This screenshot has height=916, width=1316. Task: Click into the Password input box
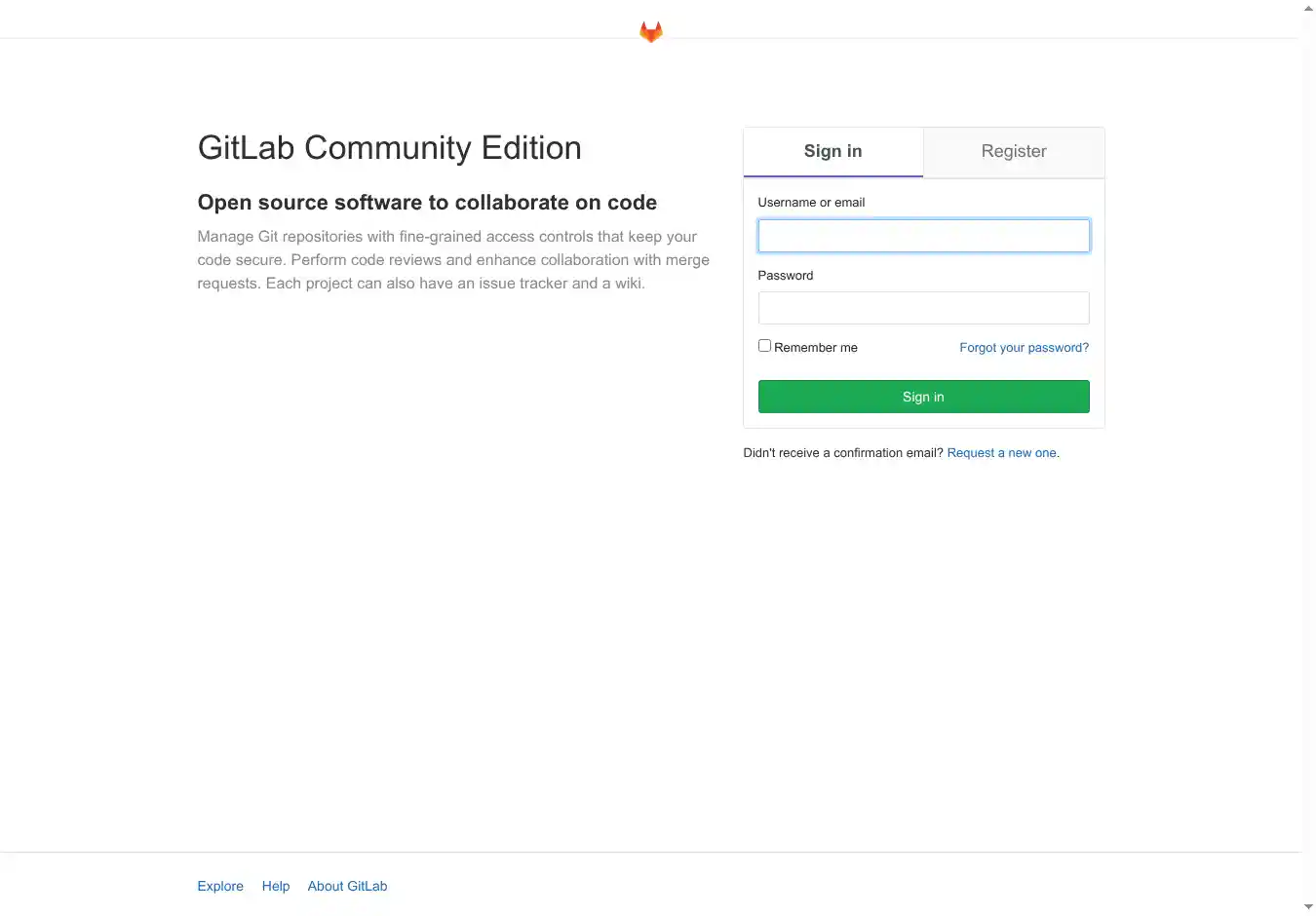[x=923, y=308]
